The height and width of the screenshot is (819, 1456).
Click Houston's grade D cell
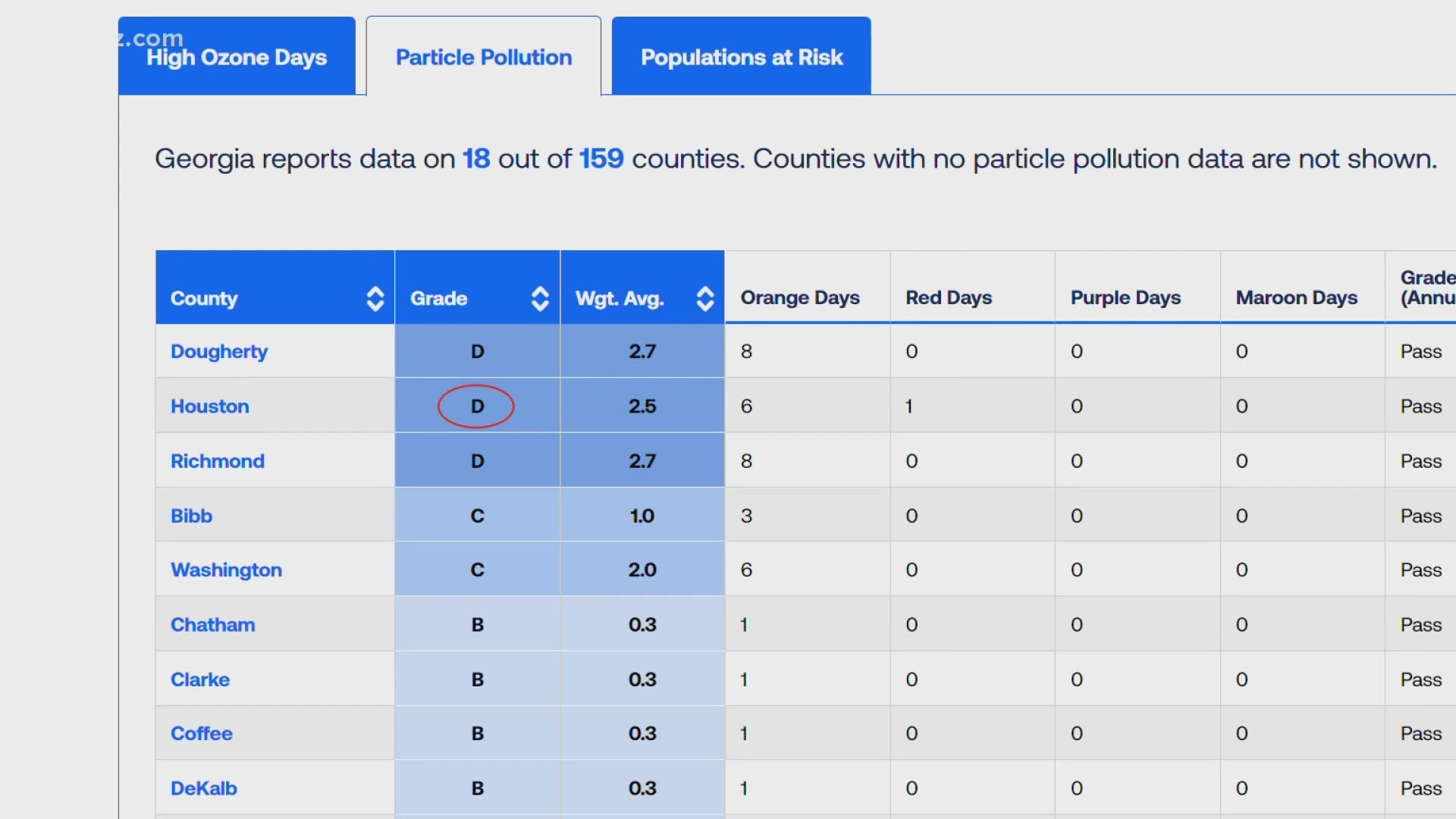[477, 406]
